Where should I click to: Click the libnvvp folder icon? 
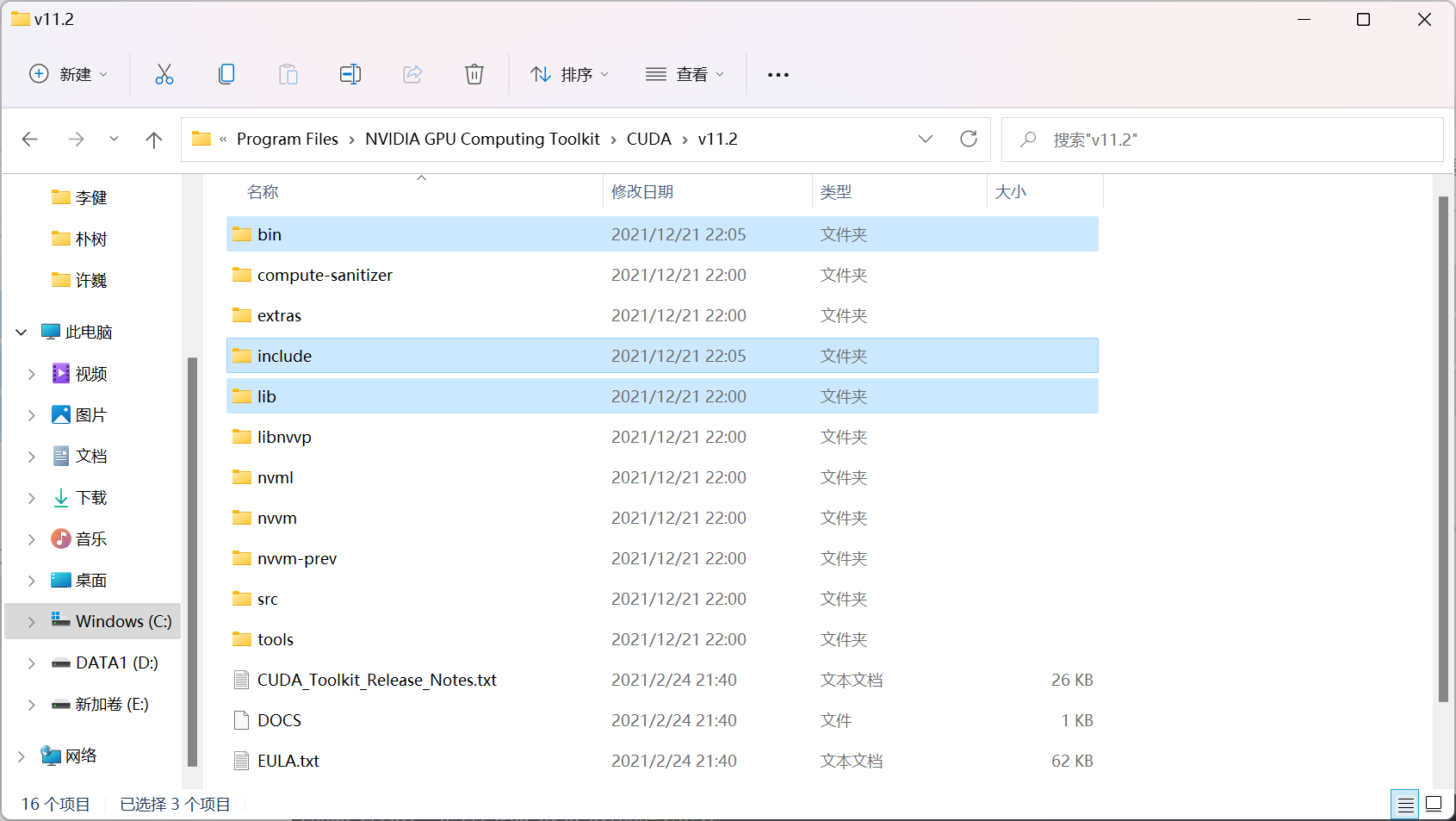(242, 437)
